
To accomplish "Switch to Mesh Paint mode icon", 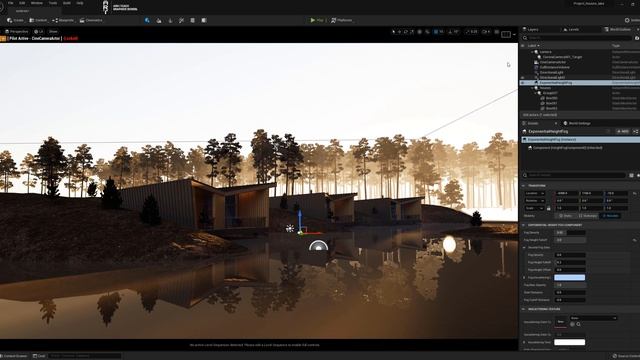I will 181,20.
